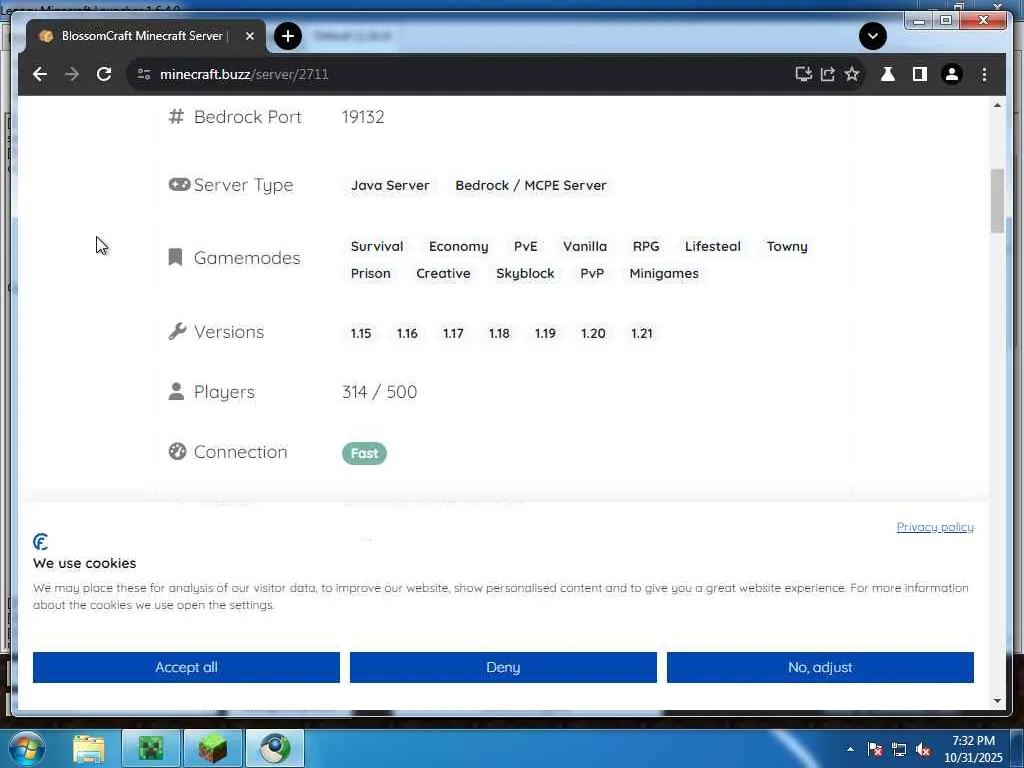
Task: Click the 1.21 version tag
Action: pyautogui.click(x=641, y=334)
